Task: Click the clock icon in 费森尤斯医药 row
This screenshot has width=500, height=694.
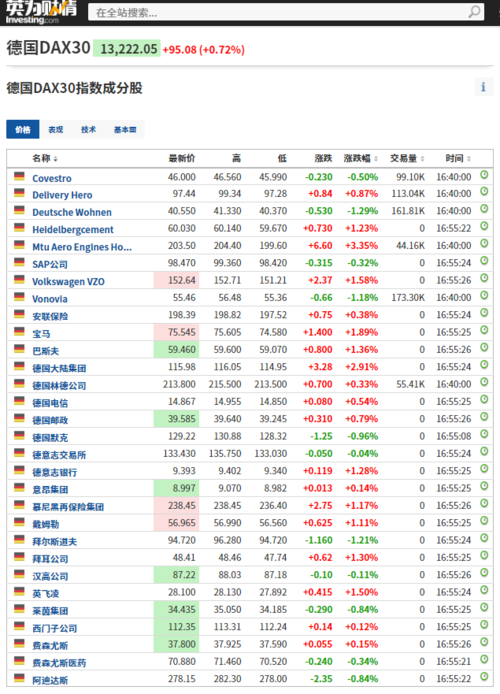Action: coord(484,659)
